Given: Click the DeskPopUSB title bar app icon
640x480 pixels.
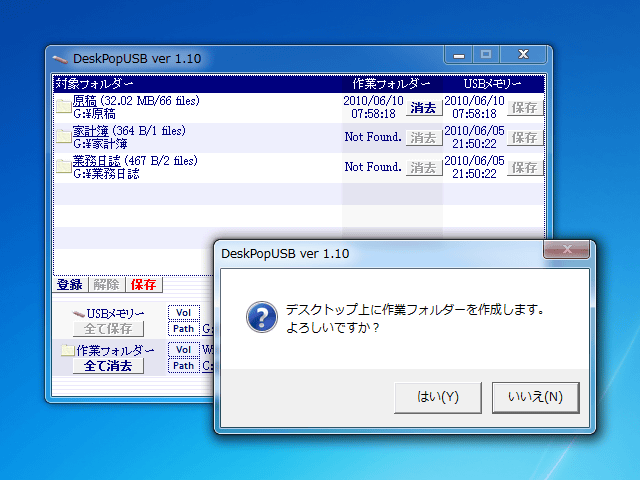Looking at the screenshot, I should click(60, 60).
